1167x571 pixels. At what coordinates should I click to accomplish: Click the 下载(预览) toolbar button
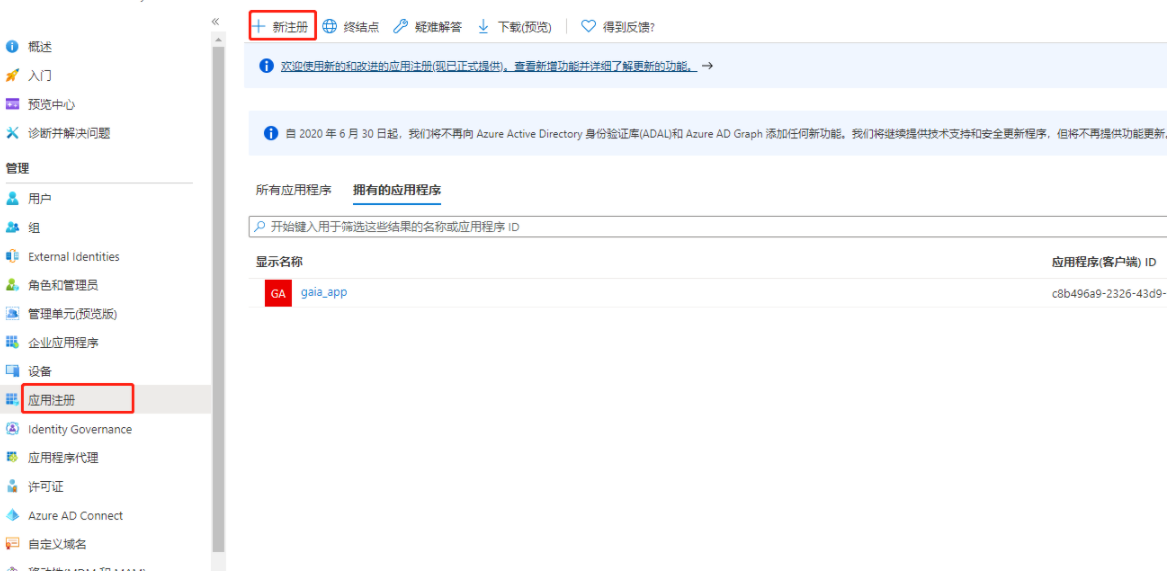point(514,27)
